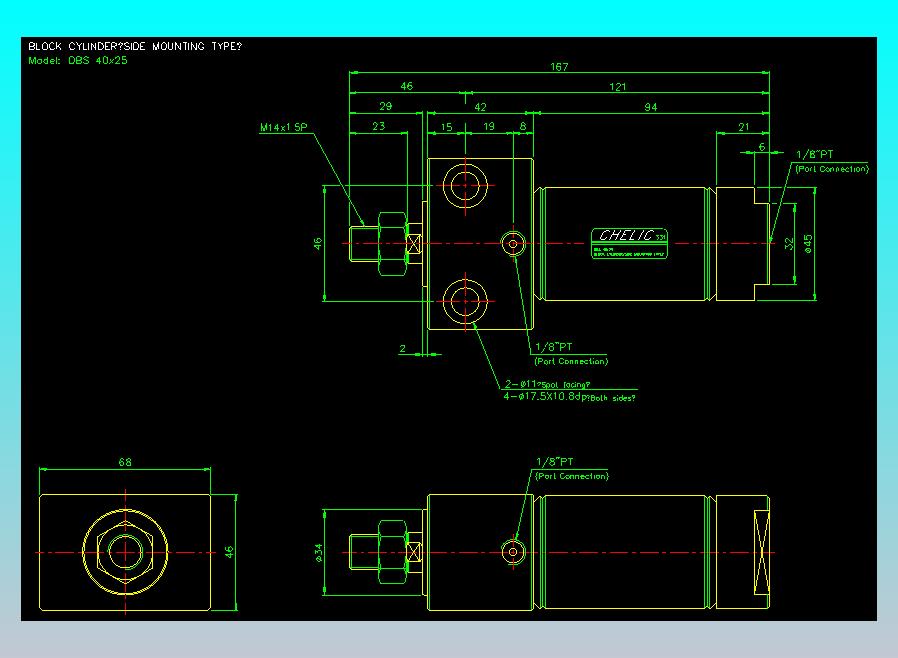Select the '19' dimension value

point(489,126)
